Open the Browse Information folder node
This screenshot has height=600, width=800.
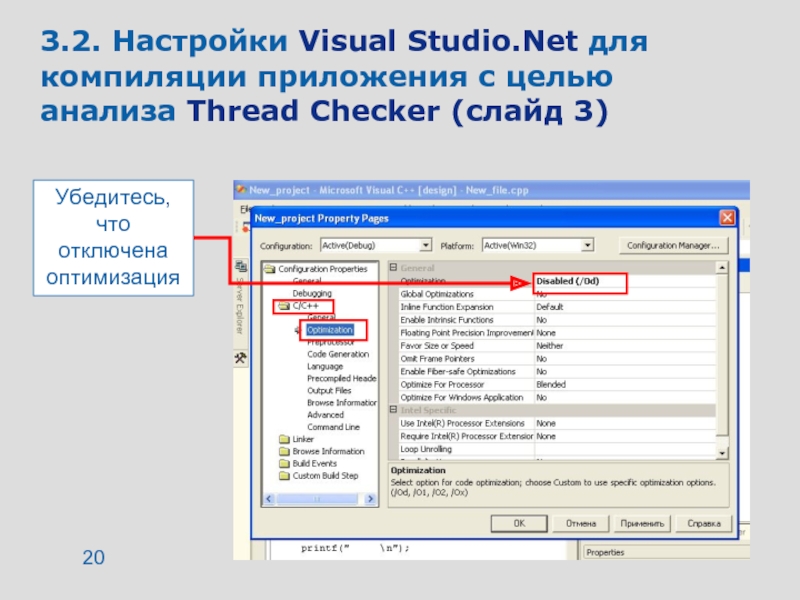tap(328, 452)
